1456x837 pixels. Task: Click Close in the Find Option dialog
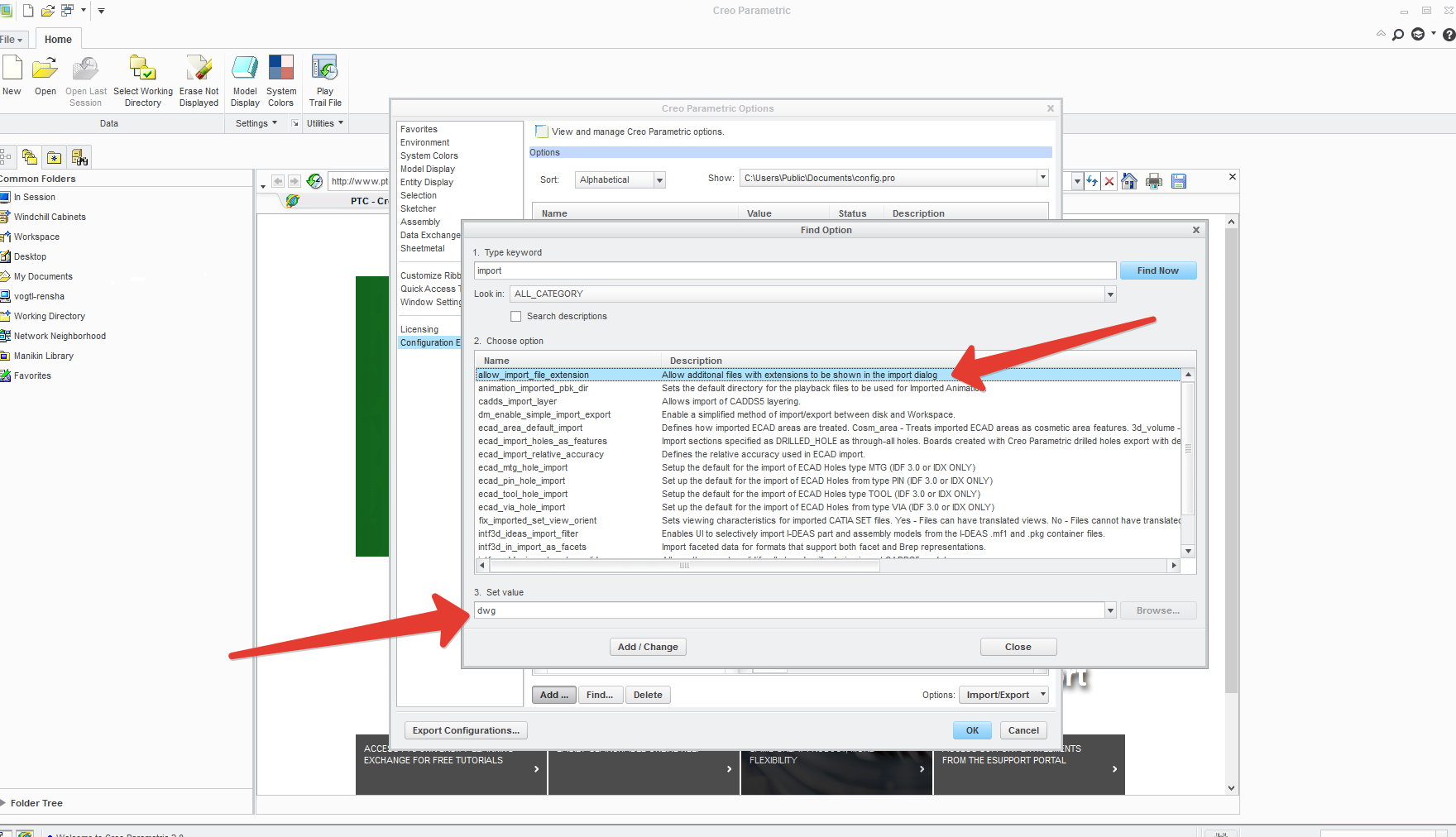(x=1018, y=647)
